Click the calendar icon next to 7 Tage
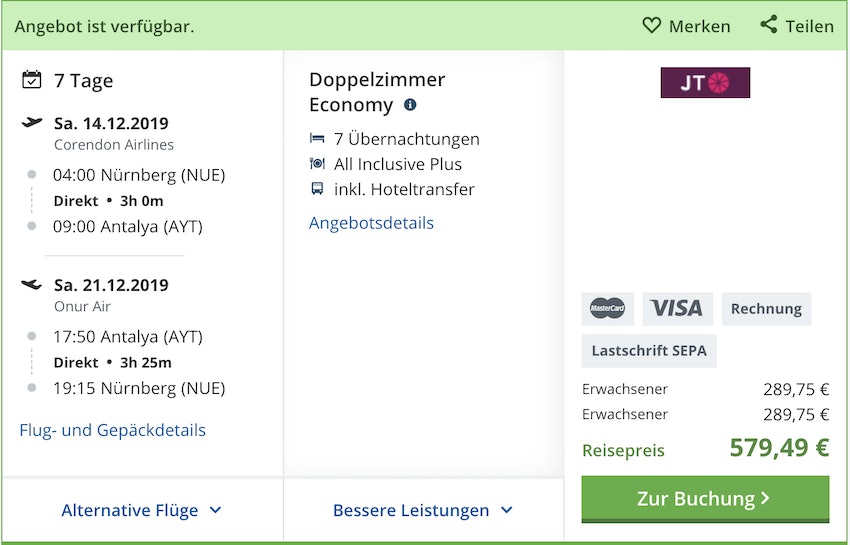Viewport: 850px width, 545px height. point(31,80)
